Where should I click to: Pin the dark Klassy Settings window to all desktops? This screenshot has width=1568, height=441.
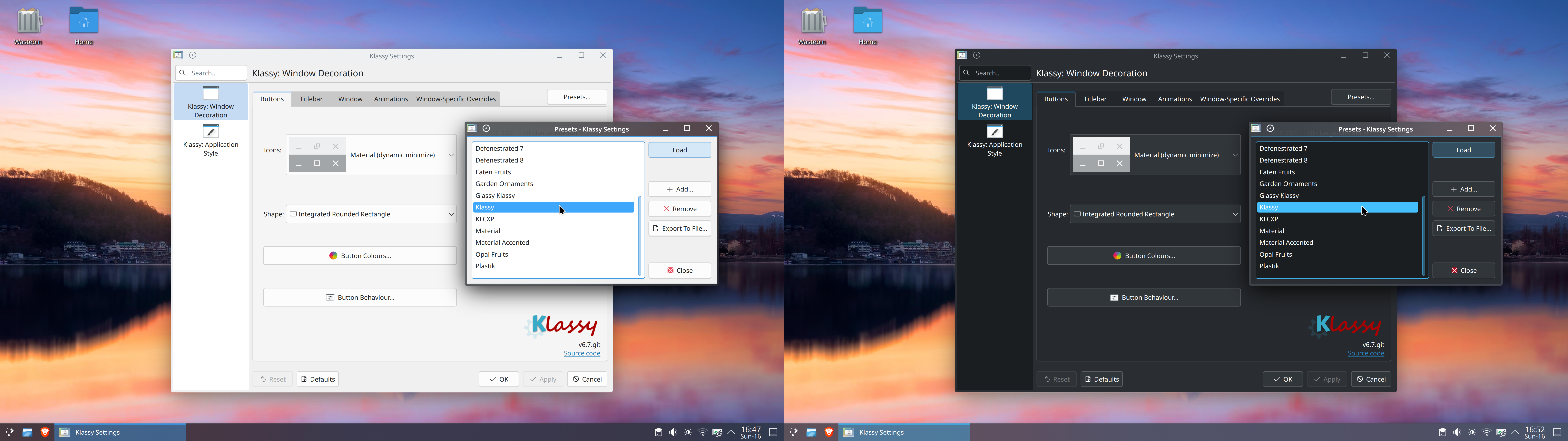(x=977, y=55)
